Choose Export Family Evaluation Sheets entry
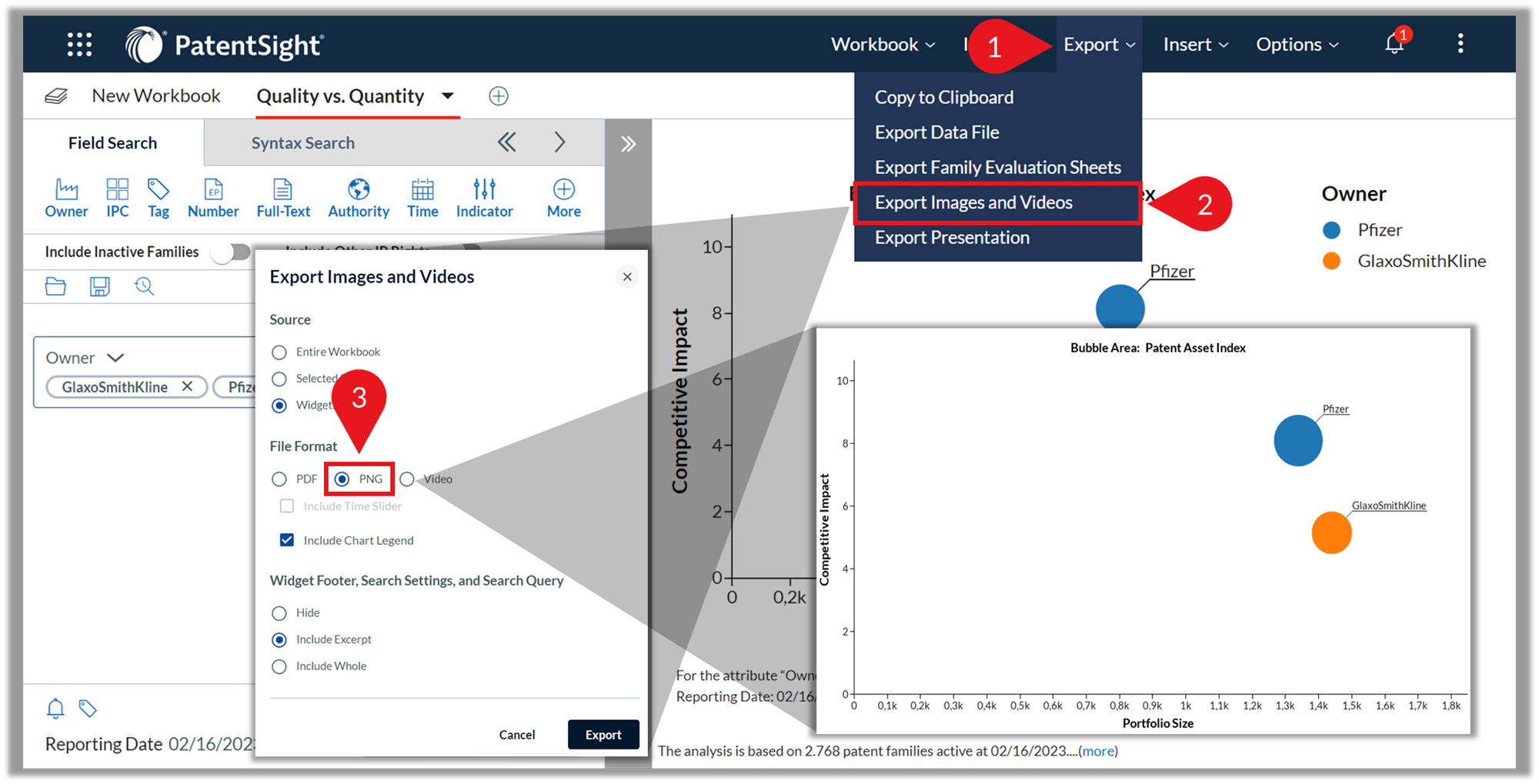1539x784 pixels. [997, 167]
